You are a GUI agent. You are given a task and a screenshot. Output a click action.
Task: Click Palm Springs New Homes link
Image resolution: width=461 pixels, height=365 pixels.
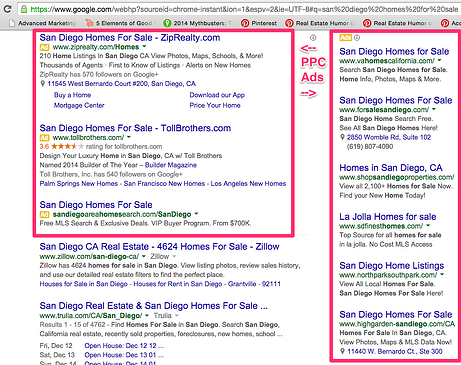[79, 184]
